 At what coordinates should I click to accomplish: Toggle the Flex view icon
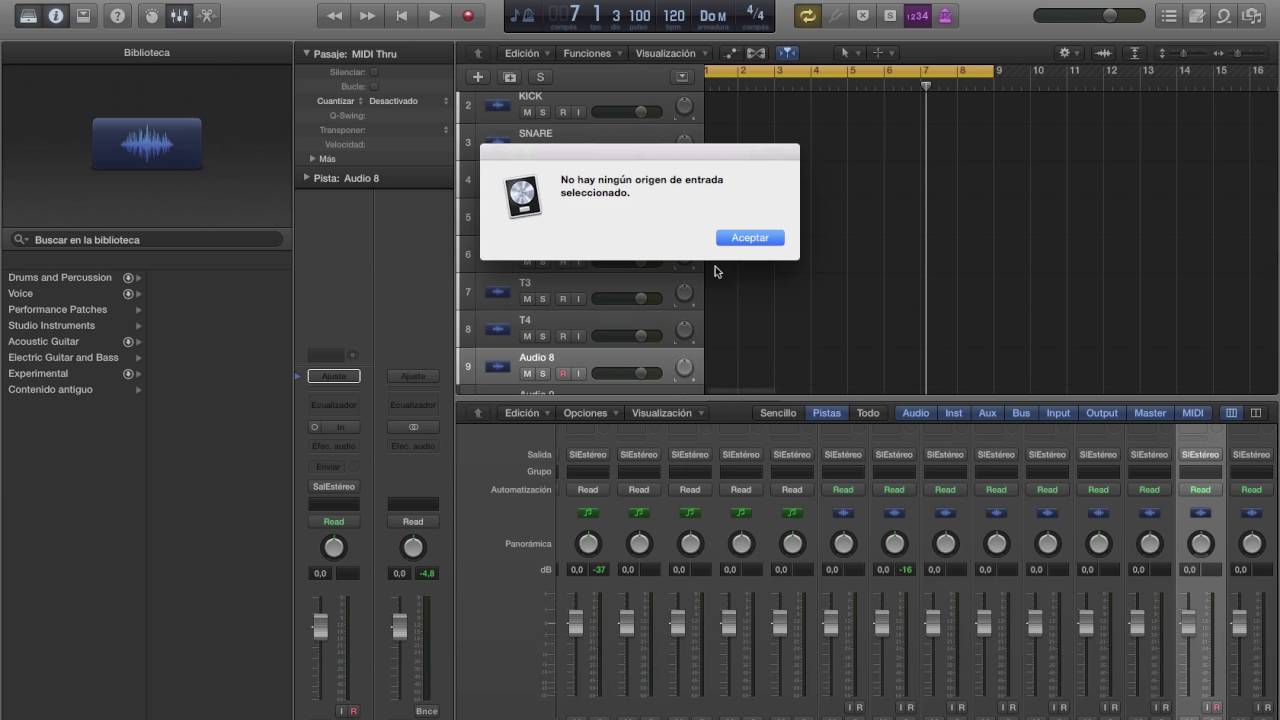pyautogui.click(x=756, y=53)
